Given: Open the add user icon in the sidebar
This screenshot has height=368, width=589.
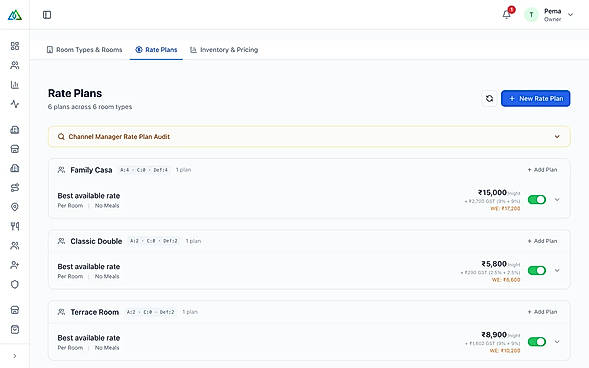Looking at the screenshot, I should [x=15, y=265].
